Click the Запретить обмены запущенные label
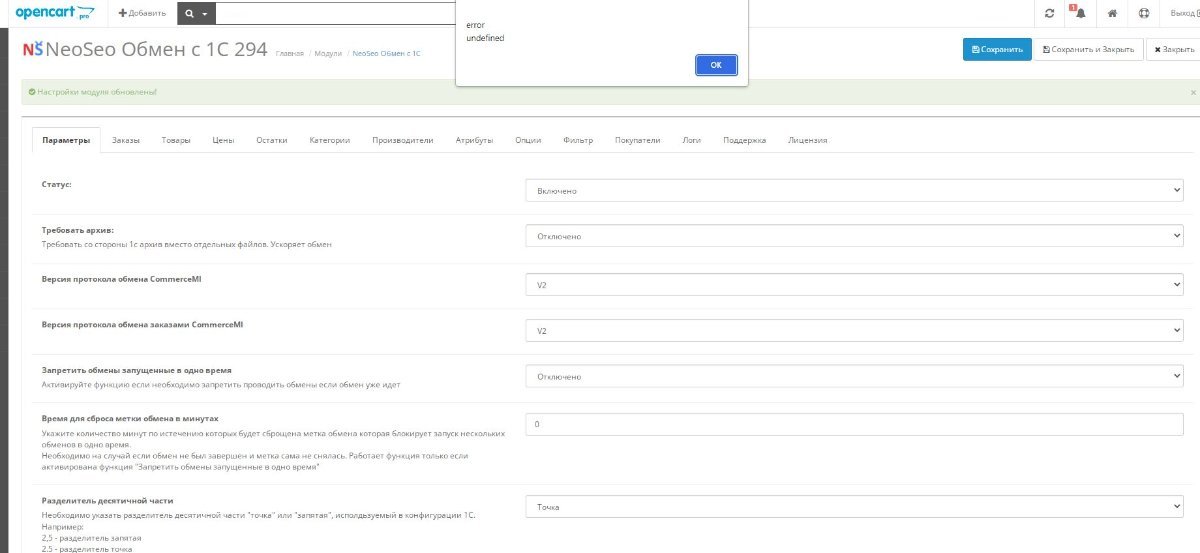This screenshot has height=553, width=1200. pyautogui.click(x=136, y=370)
